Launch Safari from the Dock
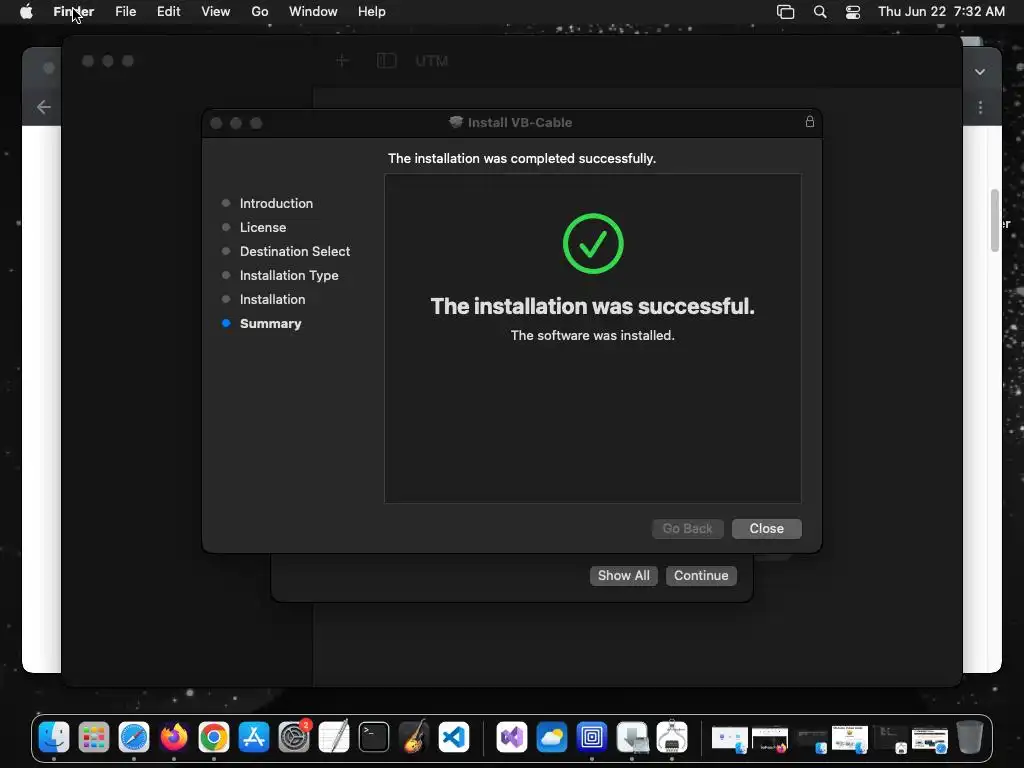 click(134, 737)
